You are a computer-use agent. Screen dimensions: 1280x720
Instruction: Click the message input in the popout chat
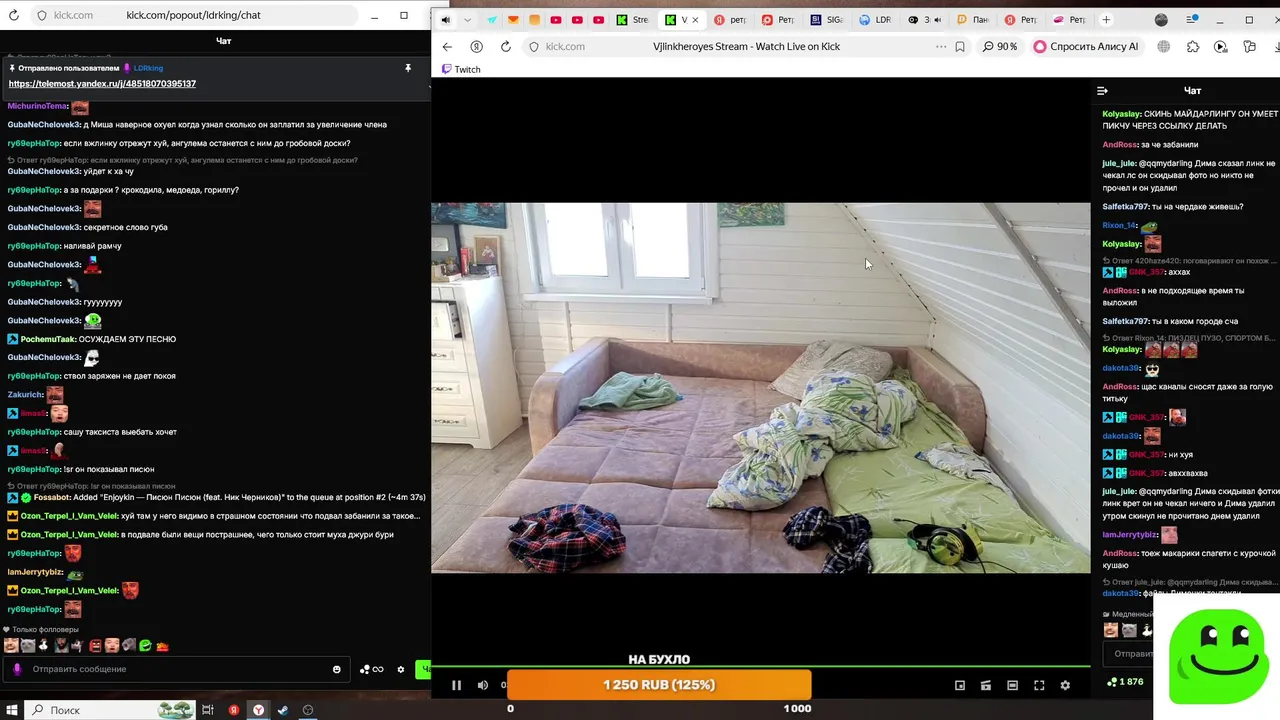[x=175, y=669]
